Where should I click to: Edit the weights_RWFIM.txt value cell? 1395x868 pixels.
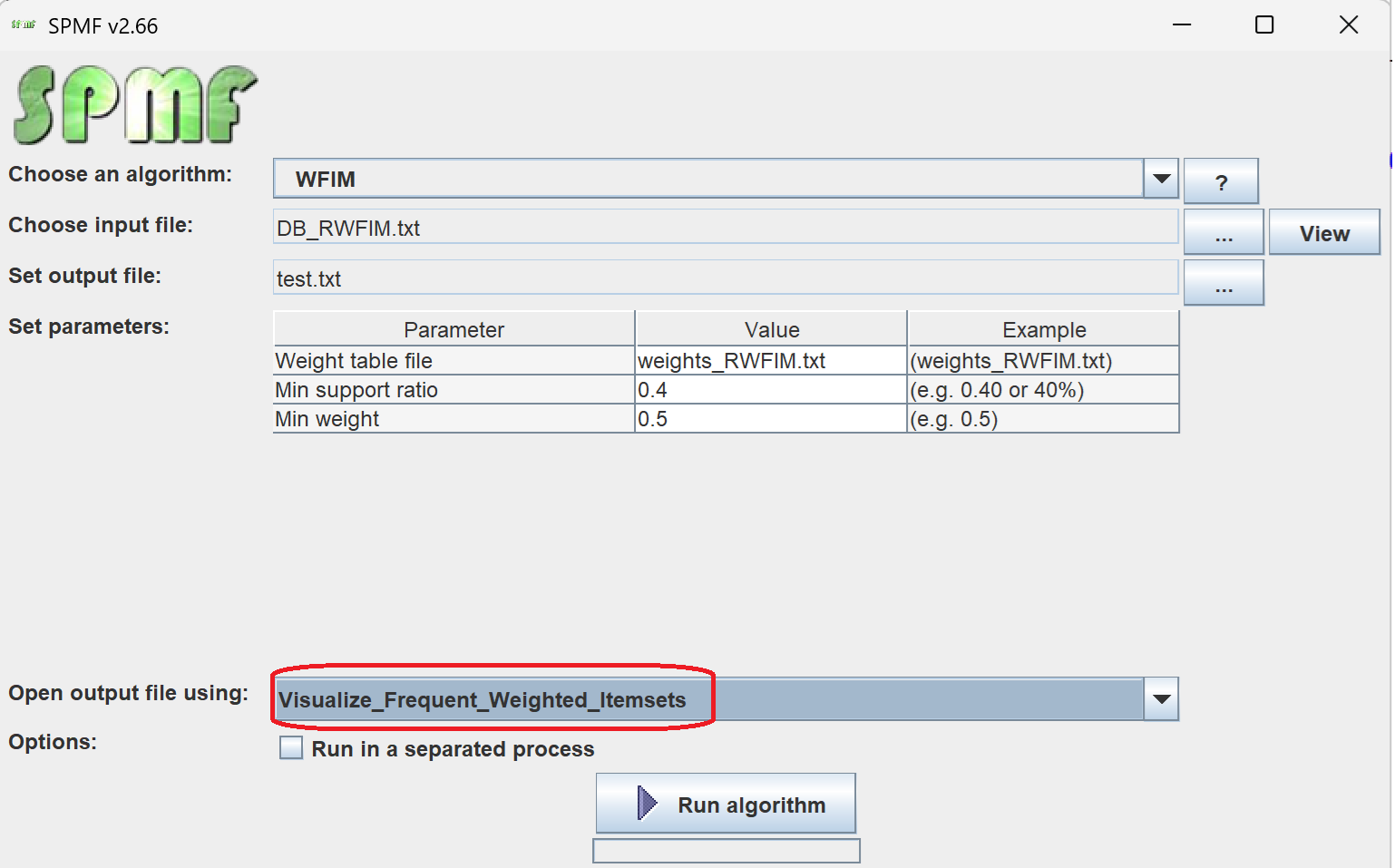(x=771, y=361)
